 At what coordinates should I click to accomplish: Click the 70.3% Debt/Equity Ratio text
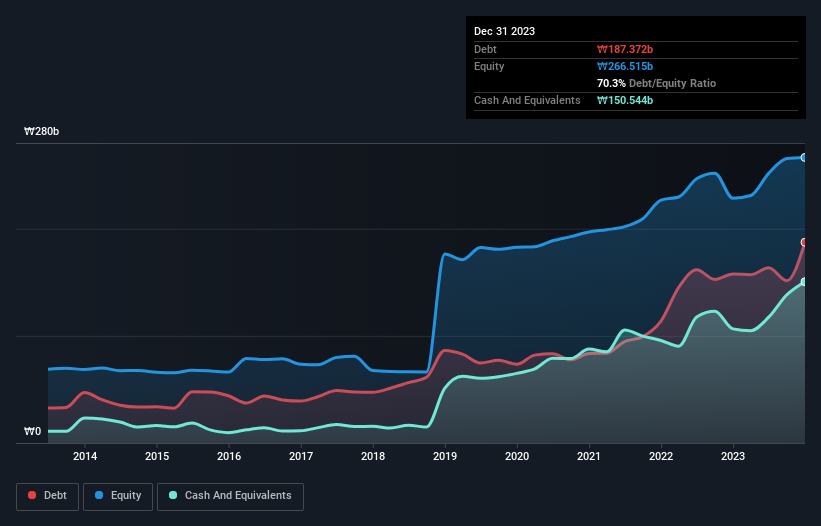coord(656,83)
